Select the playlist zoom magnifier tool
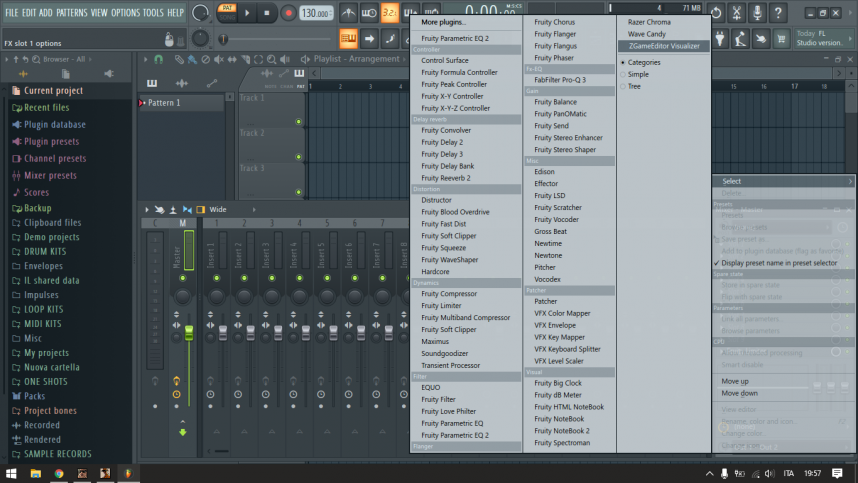858x483 pixels. point(271,59)
